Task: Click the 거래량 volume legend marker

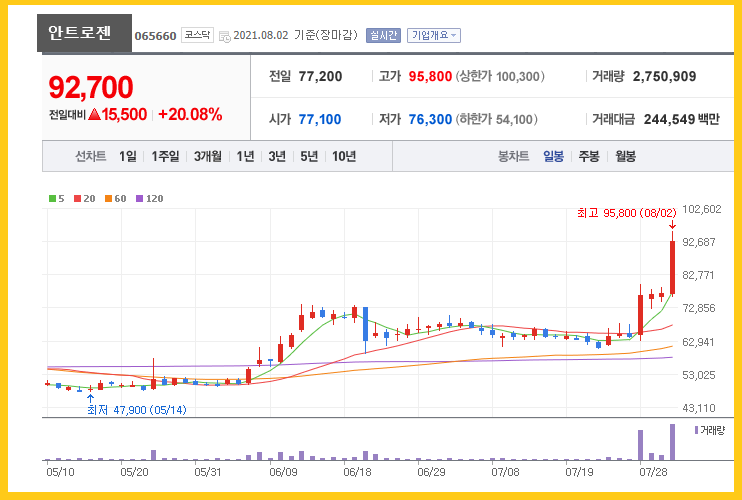Action: (x=697, y=430)
